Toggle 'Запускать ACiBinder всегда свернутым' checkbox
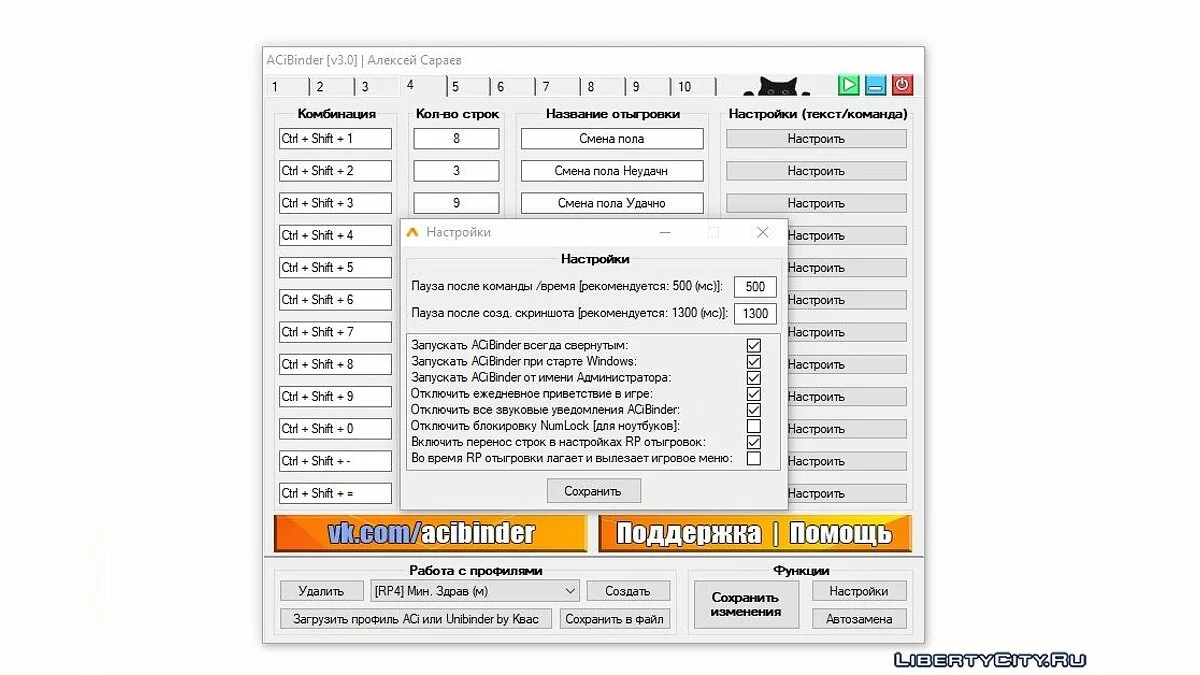Screen dimensions: 1200x675 click(754, 345)
